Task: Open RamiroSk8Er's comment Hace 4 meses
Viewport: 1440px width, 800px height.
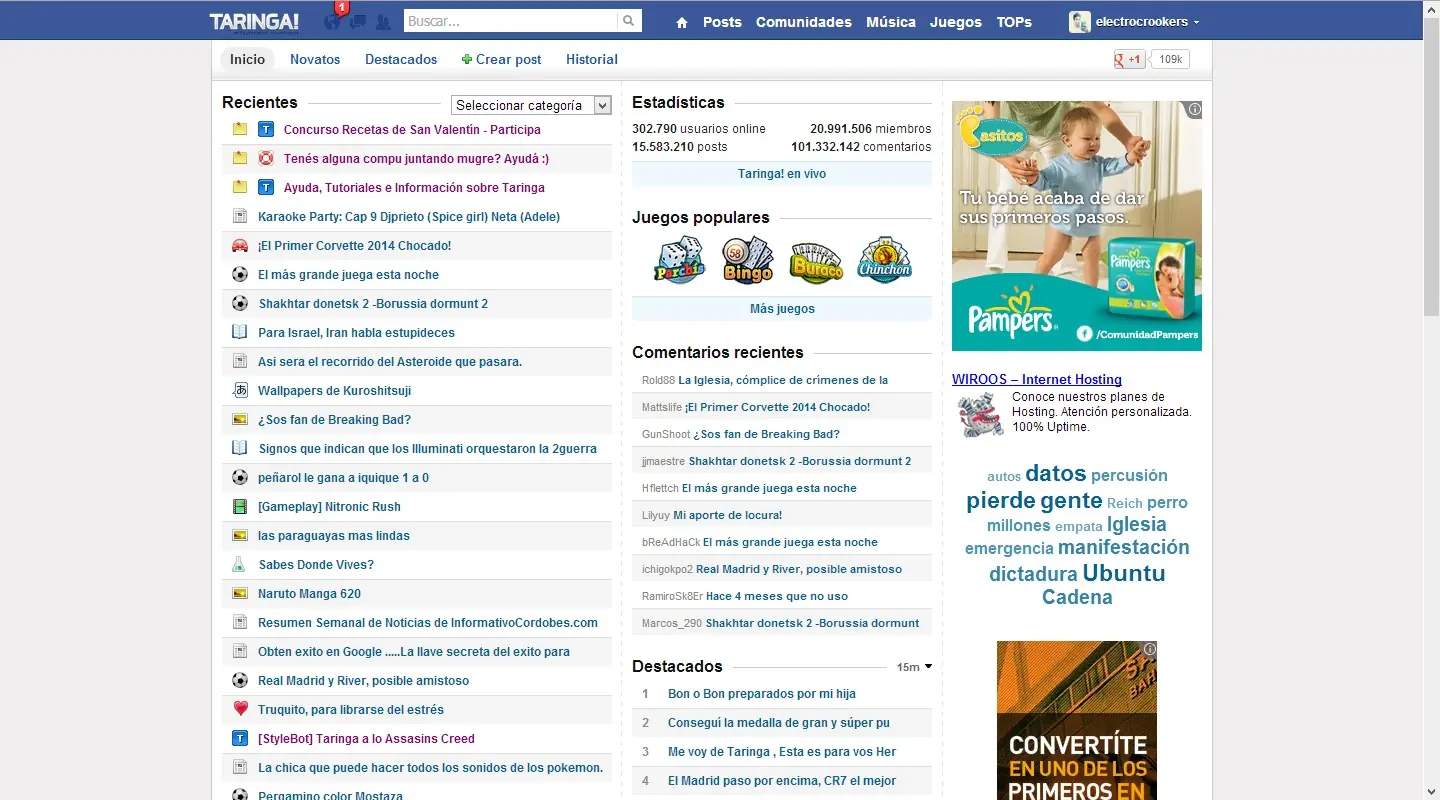Action: click(x=777, y=596)
